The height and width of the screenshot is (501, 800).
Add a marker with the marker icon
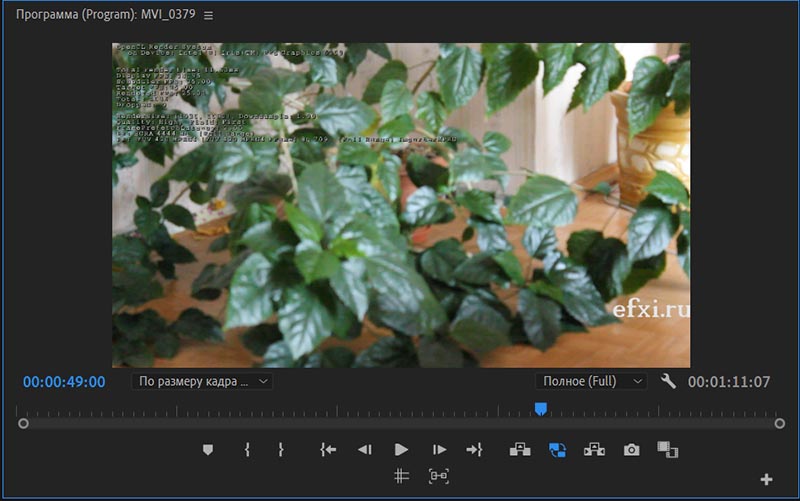pyautogui.click(x=208, y=449)
